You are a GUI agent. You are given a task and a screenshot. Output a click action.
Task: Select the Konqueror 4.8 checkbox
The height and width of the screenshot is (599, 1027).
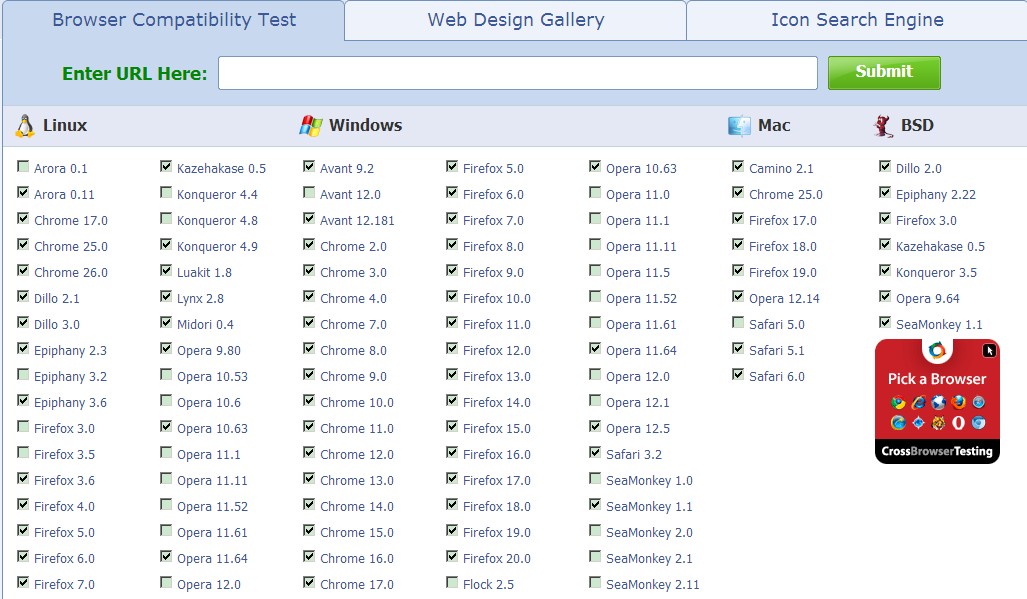[166, 219]
